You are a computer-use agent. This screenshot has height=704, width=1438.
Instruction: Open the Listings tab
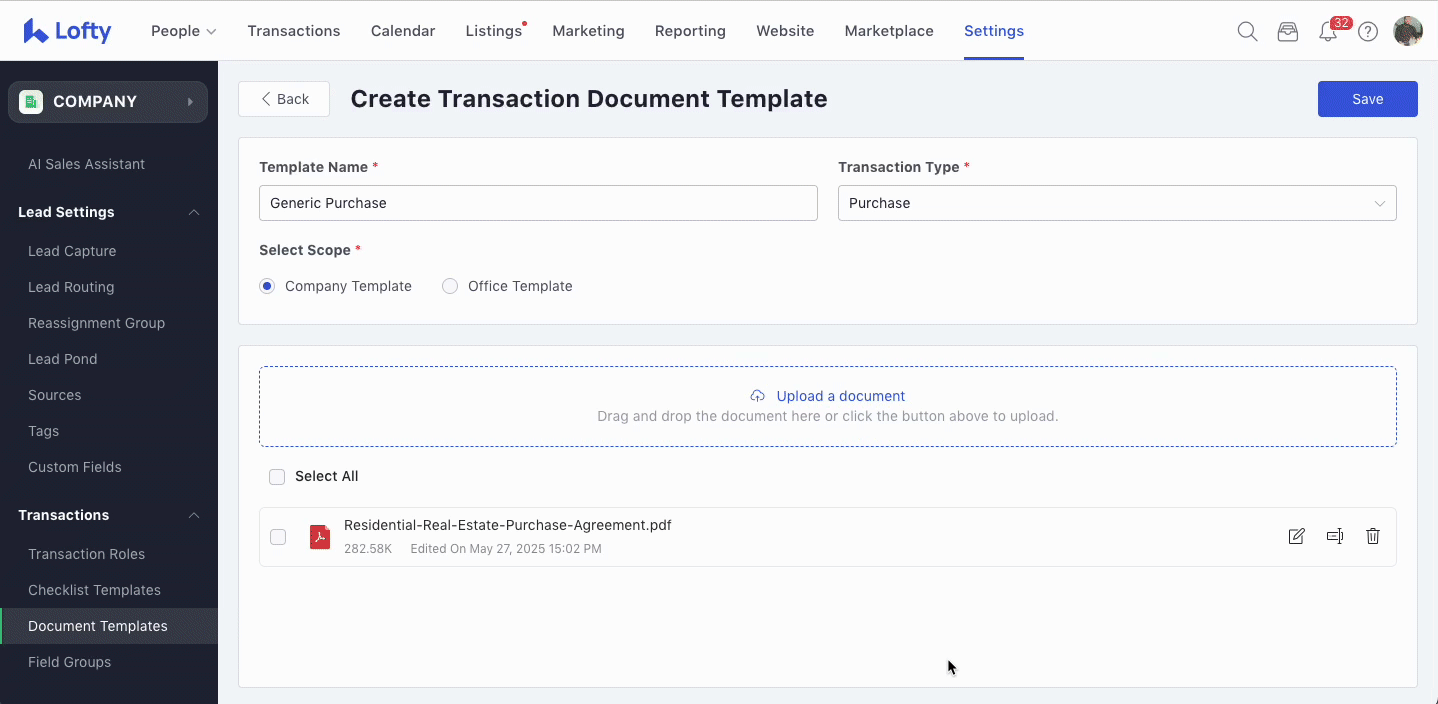(494, 31)
